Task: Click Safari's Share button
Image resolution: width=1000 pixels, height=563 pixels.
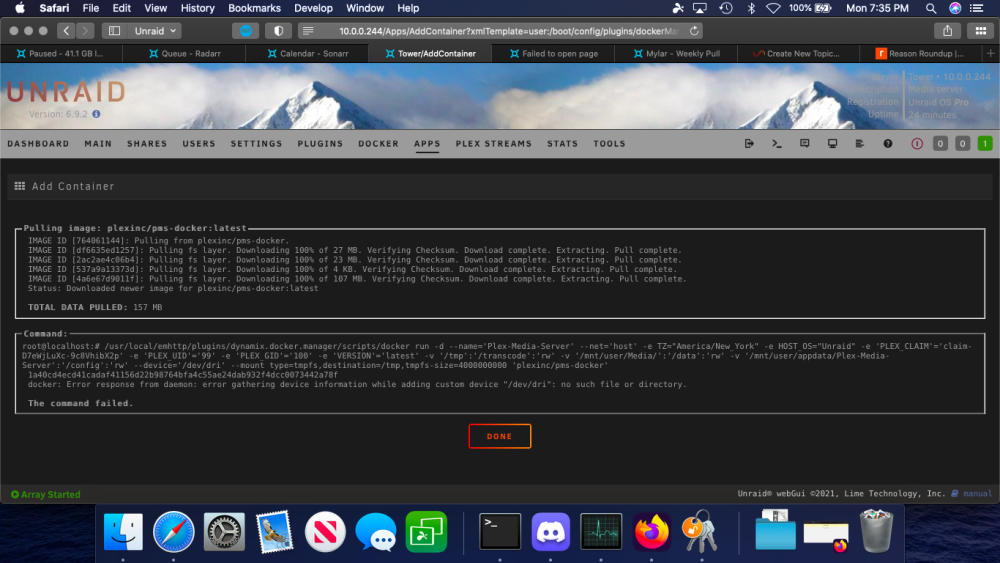Action: 948,31
